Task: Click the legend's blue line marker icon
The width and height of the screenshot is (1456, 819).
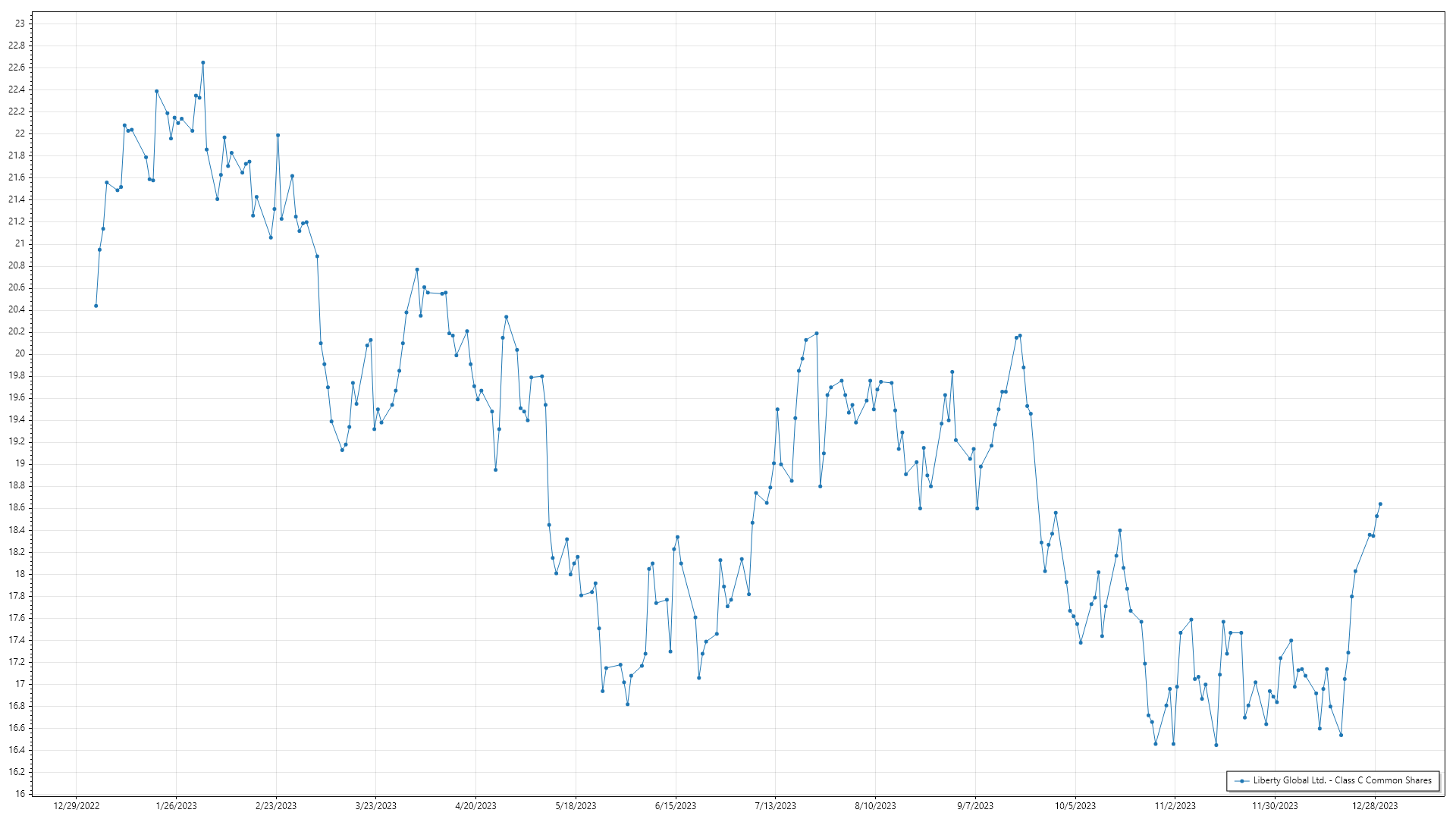Action: (1241, 781)
